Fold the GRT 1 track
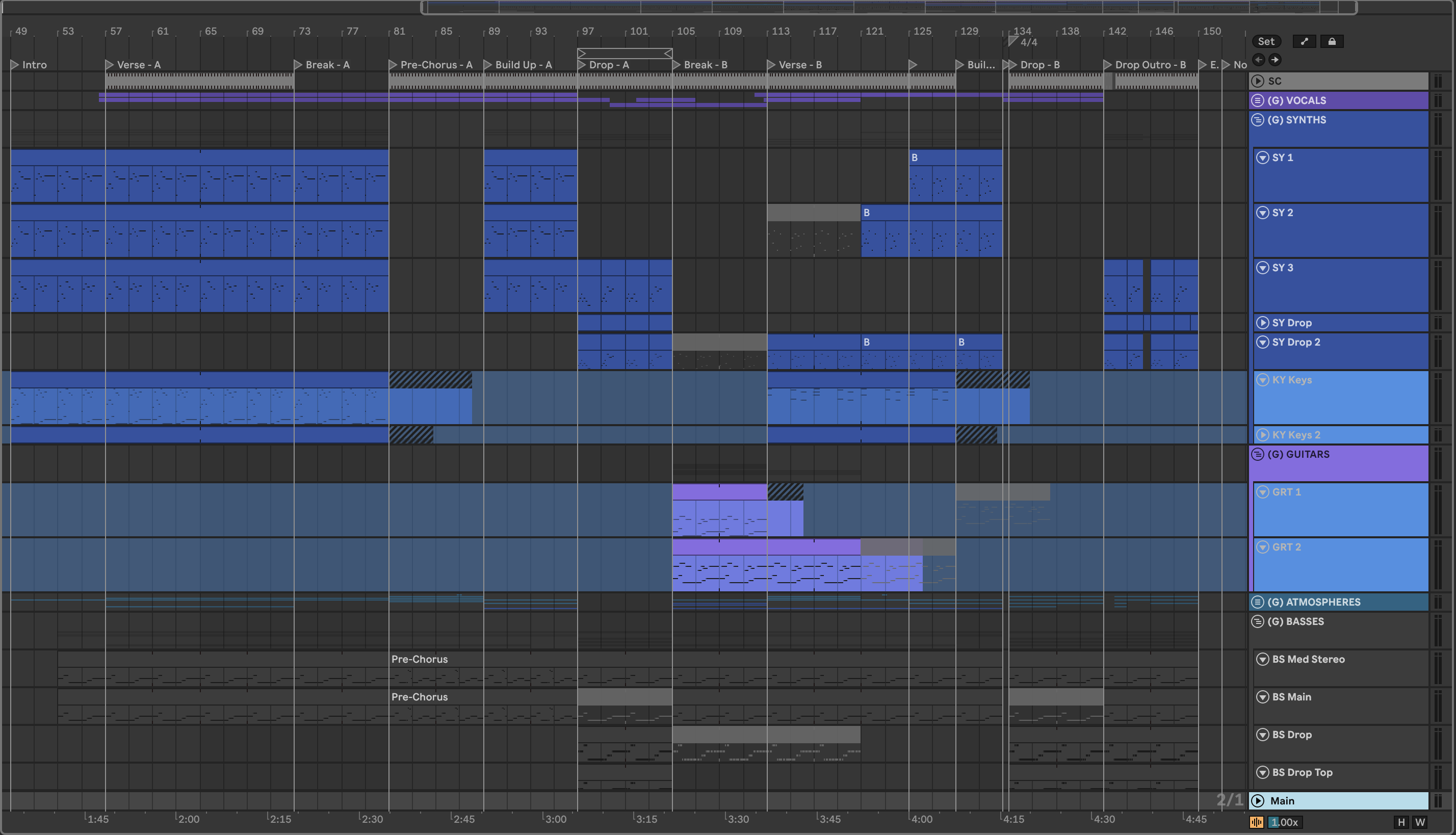This screenshot has width=1456, height=835. [1262, 492]
